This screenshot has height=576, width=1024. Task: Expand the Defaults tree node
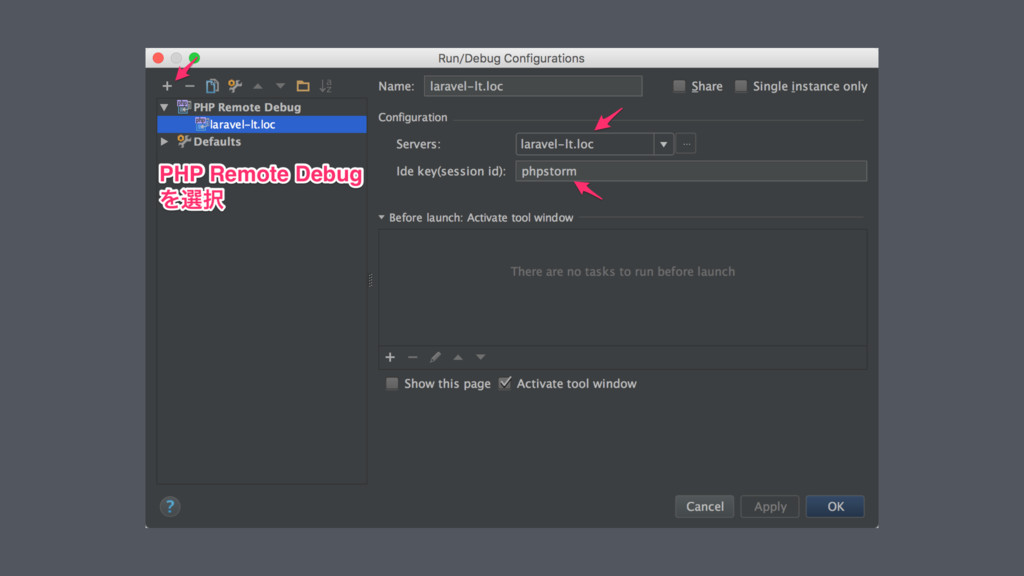164,141
